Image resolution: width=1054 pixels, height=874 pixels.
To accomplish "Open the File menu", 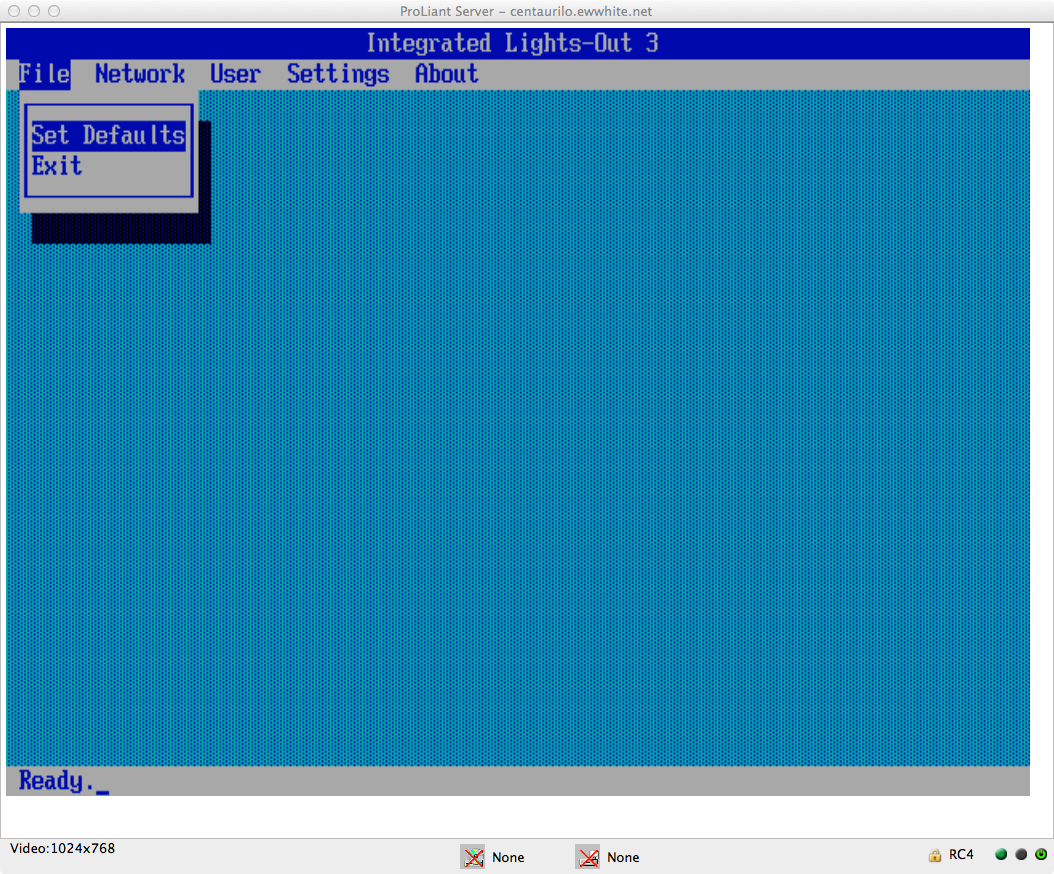I will 44,74.
